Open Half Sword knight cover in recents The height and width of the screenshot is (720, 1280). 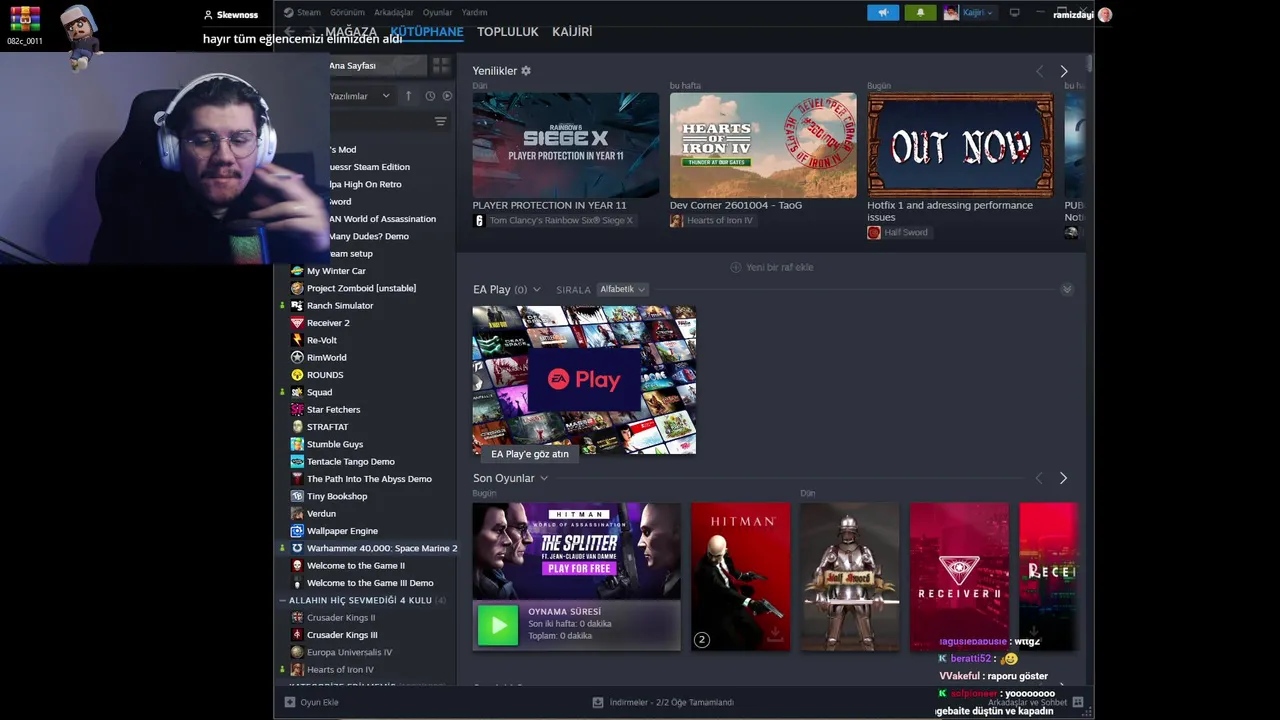pos(850,577)
